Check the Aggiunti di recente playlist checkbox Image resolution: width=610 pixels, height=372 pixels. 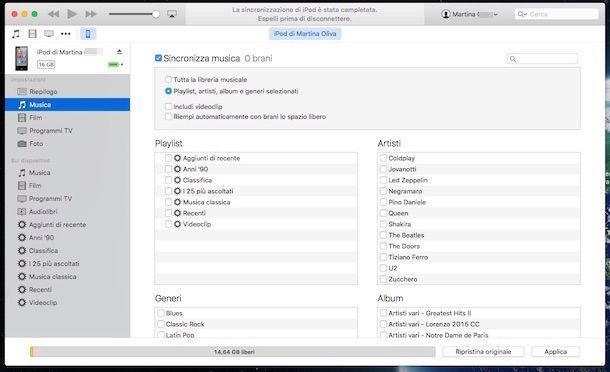point(168,158)
